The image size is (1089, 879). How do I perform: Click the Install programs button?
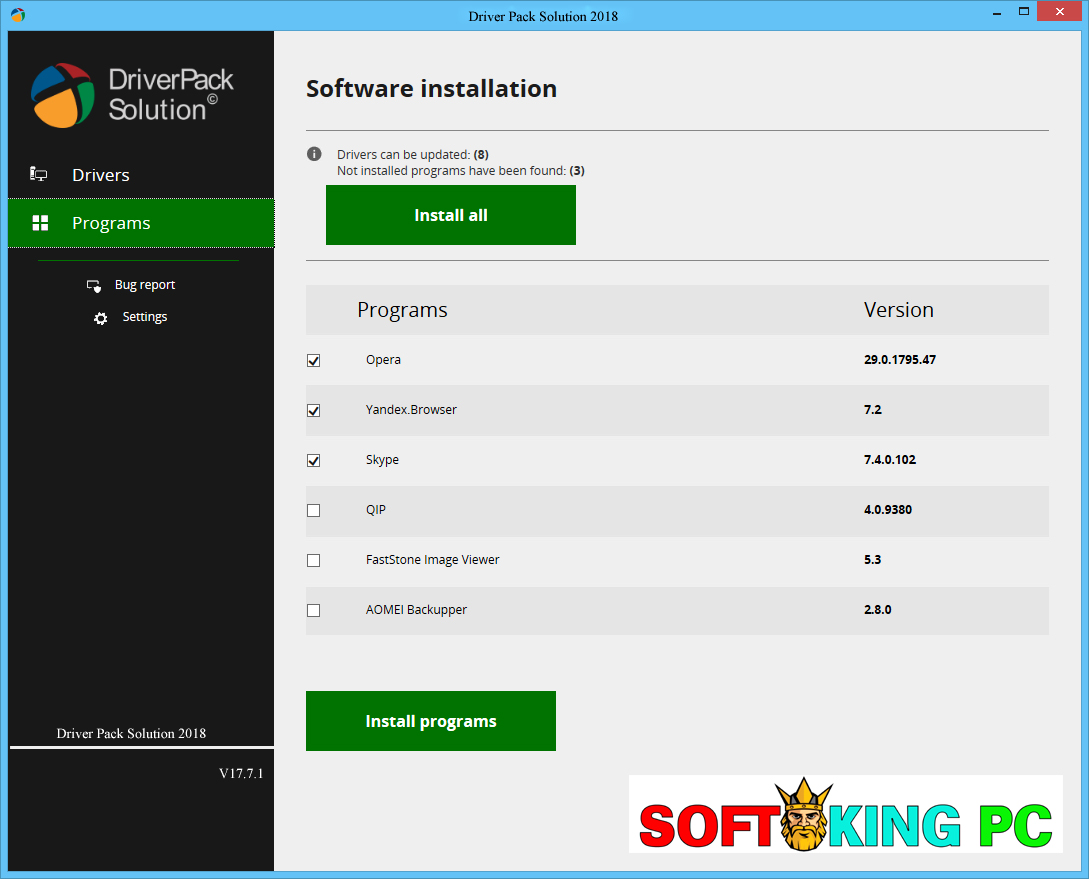pos(431,721)
